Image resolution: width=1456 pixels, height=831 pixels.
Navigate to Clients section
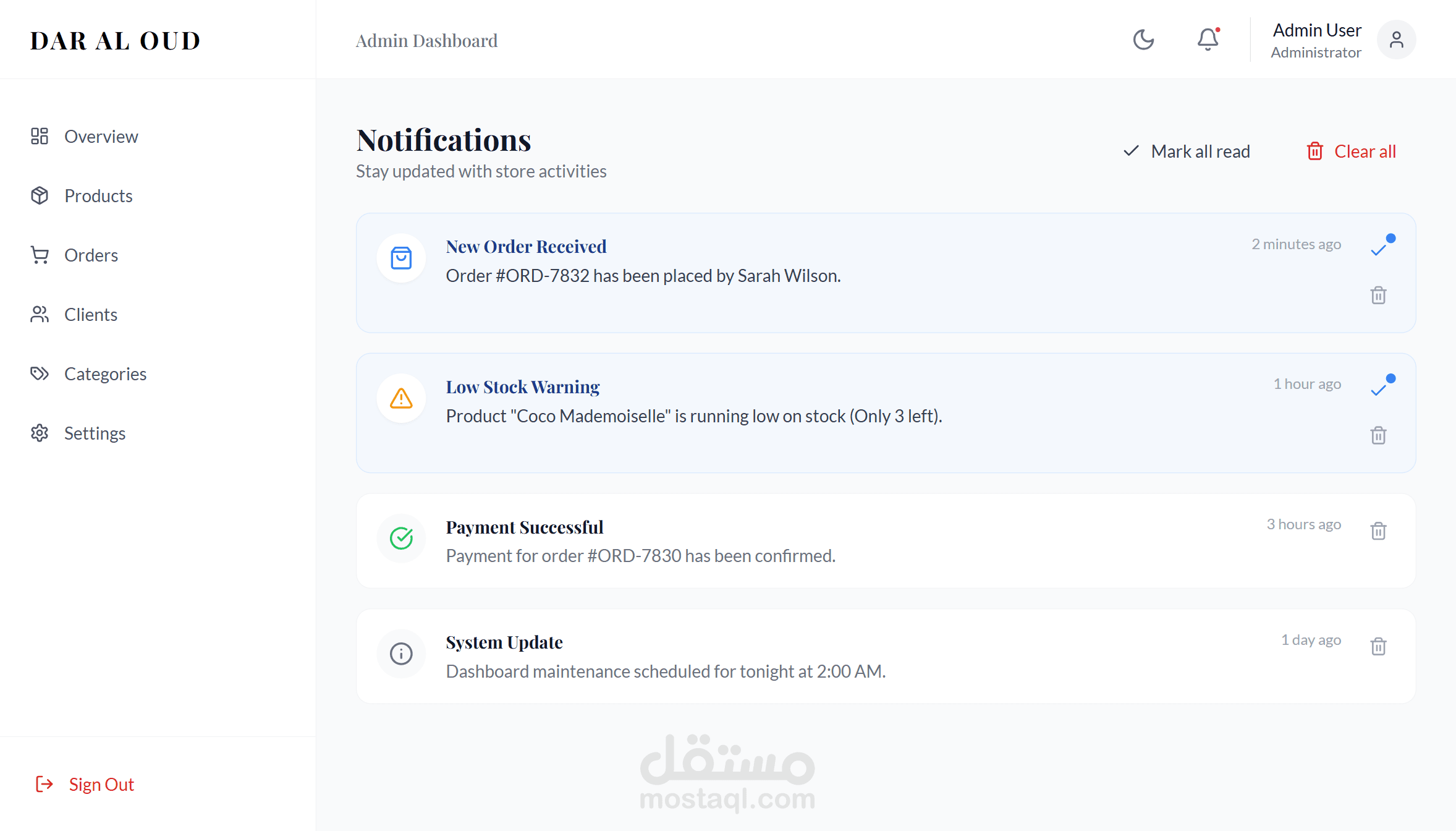[90, 314]
